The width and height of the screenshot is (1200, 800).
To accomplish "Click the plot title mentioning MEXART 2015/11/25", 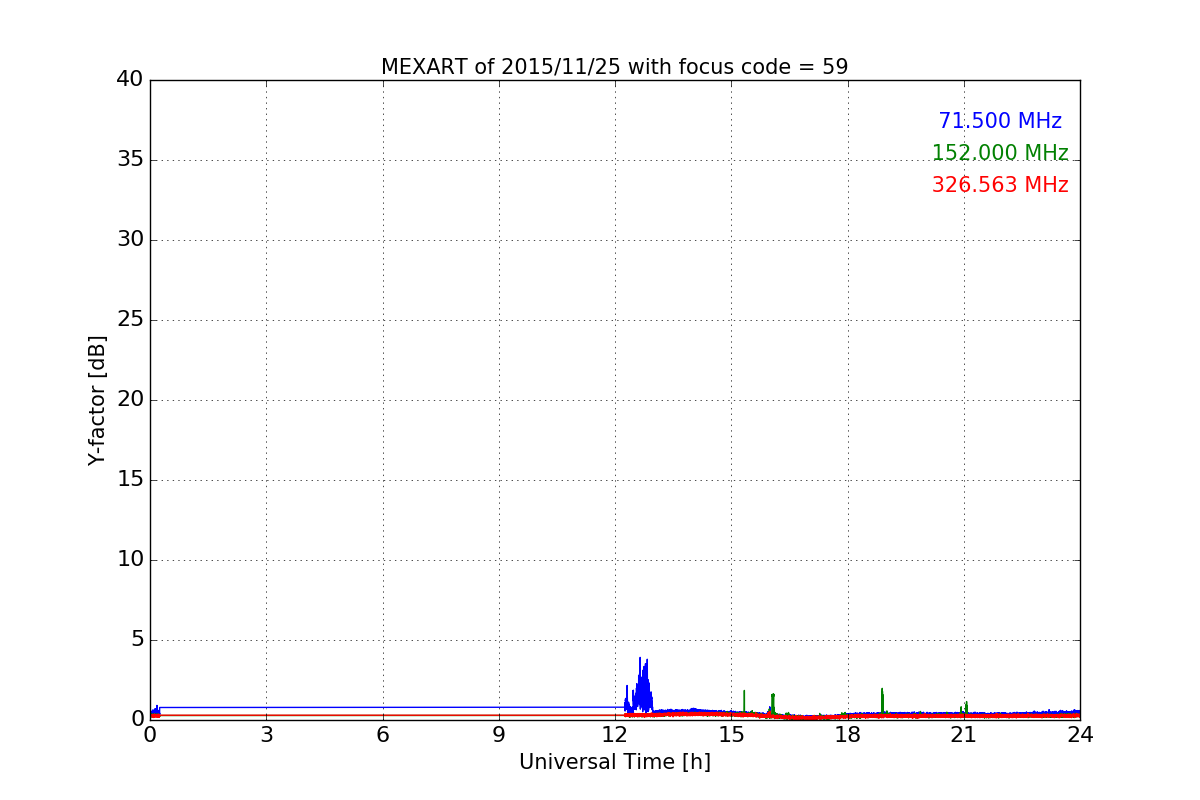I will (x=614, y=67).
